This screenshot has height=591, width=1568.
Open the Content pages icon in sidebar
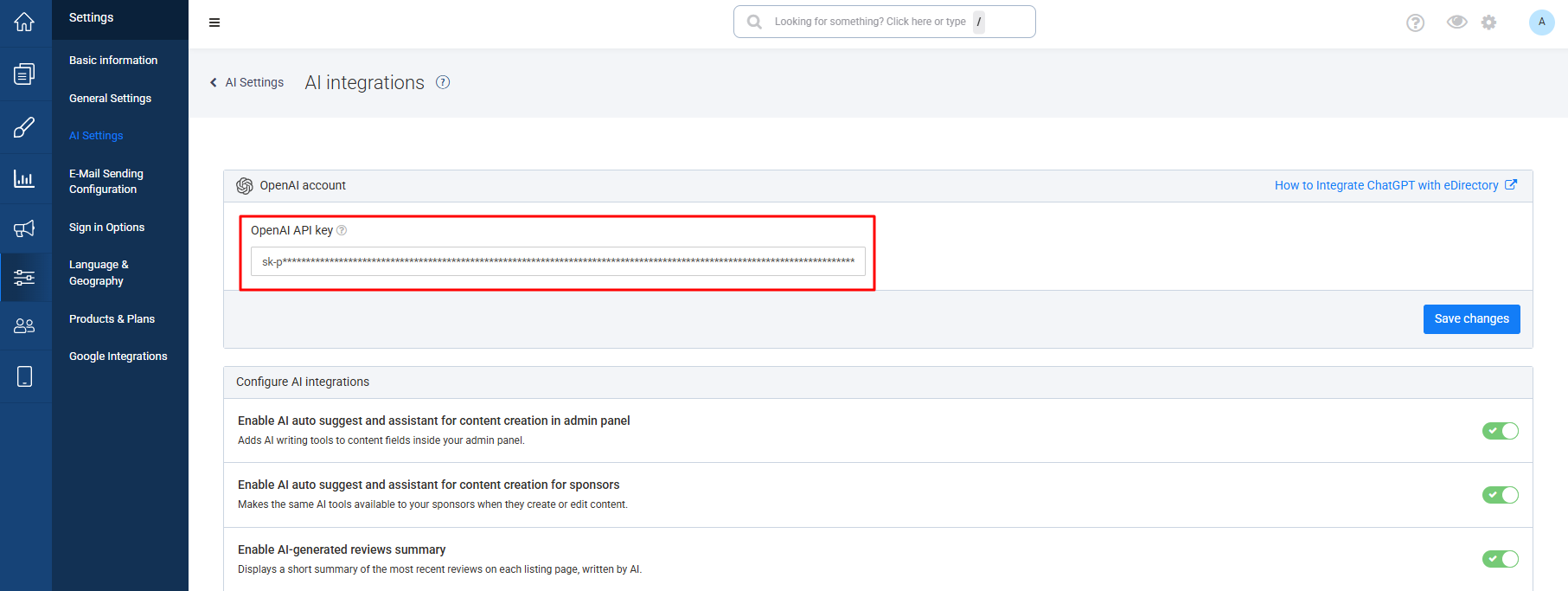tap(24, 74)
